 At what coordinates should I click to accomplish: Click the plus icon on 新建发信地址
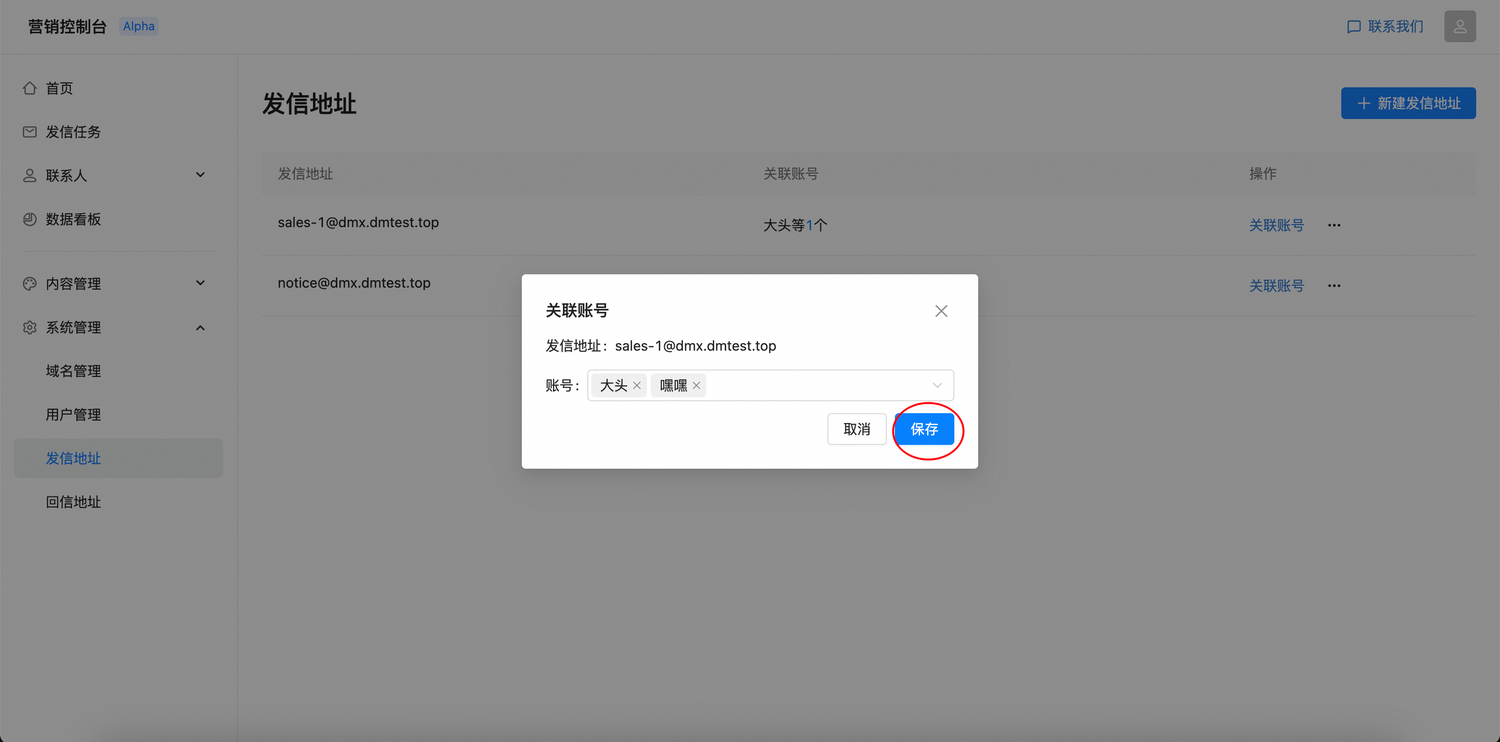click(1363, 103)
